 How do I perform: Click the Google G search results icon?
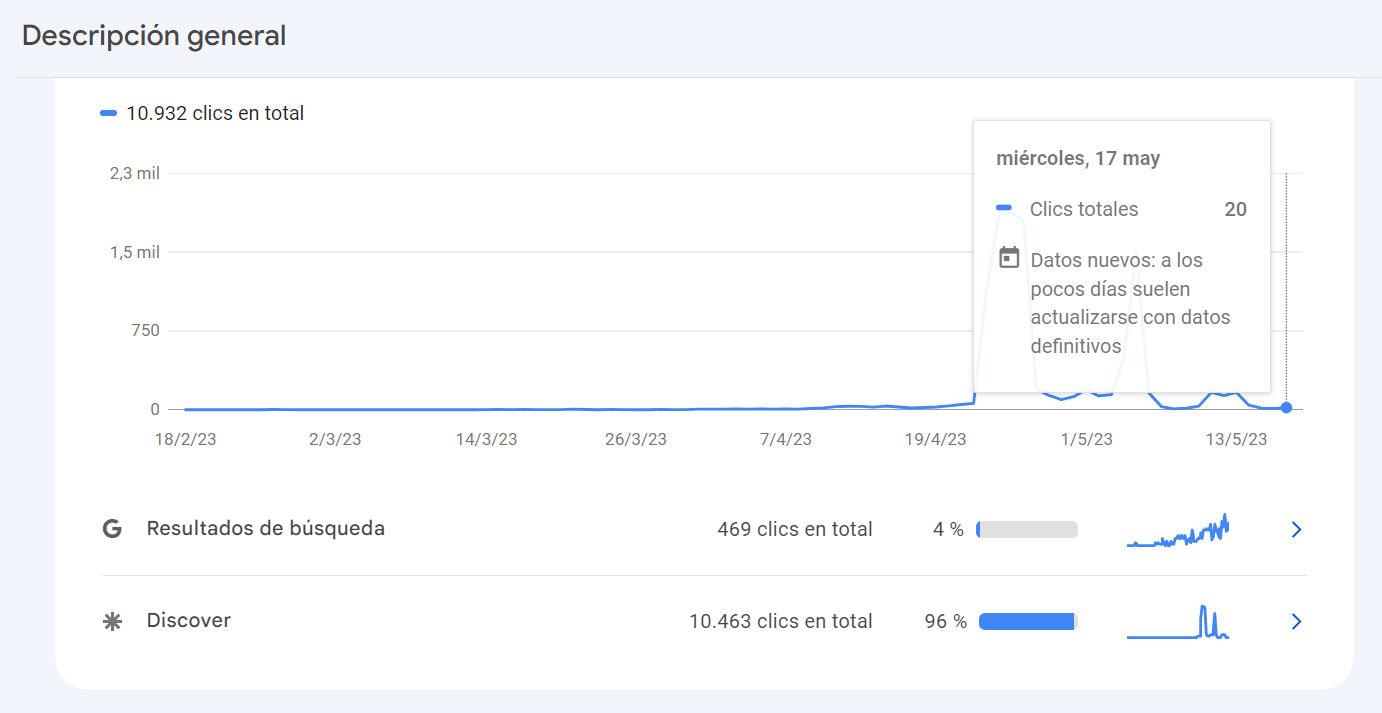[x=112, y=529]
